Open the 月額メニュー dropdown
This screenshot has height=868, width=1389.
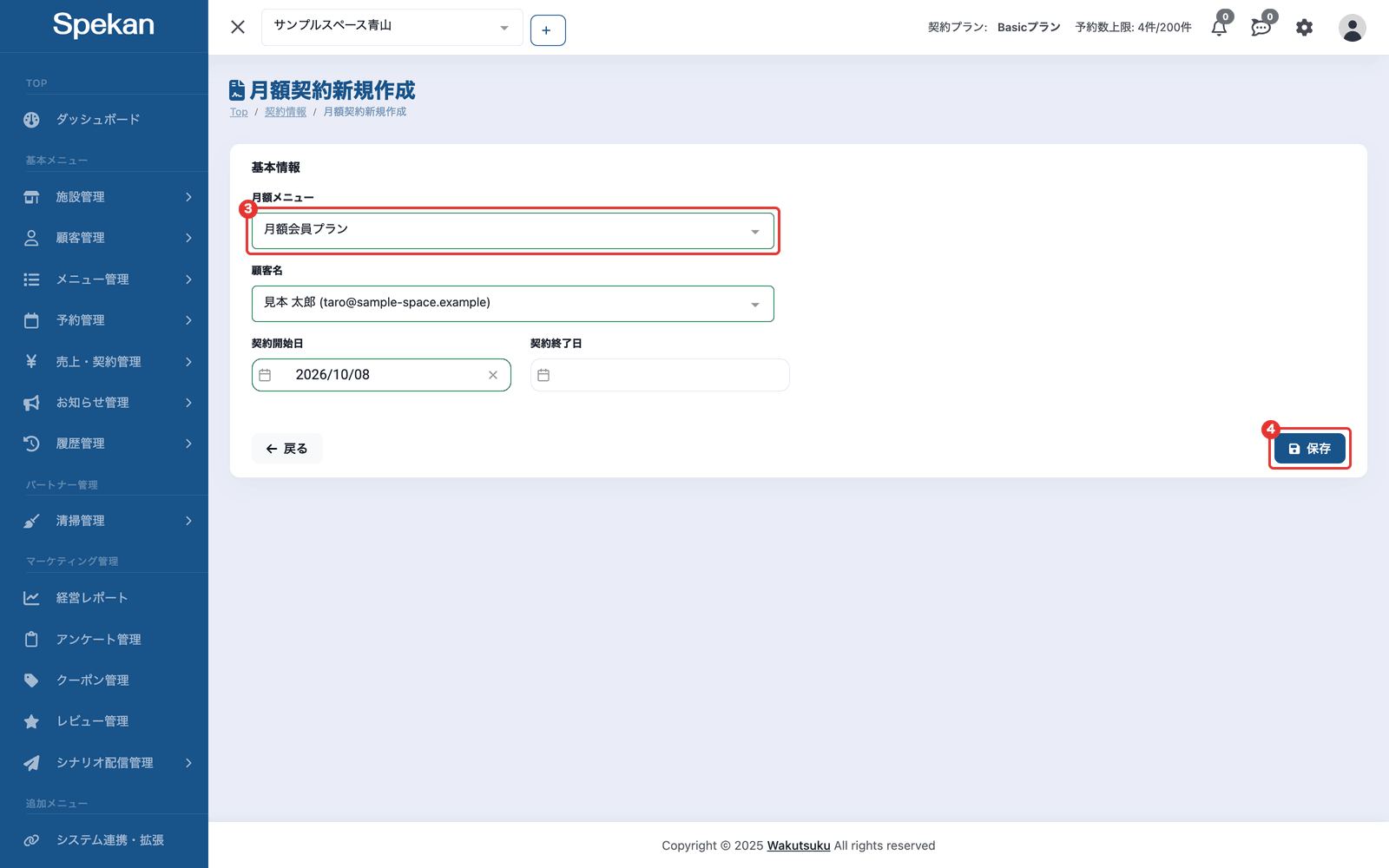512,231
